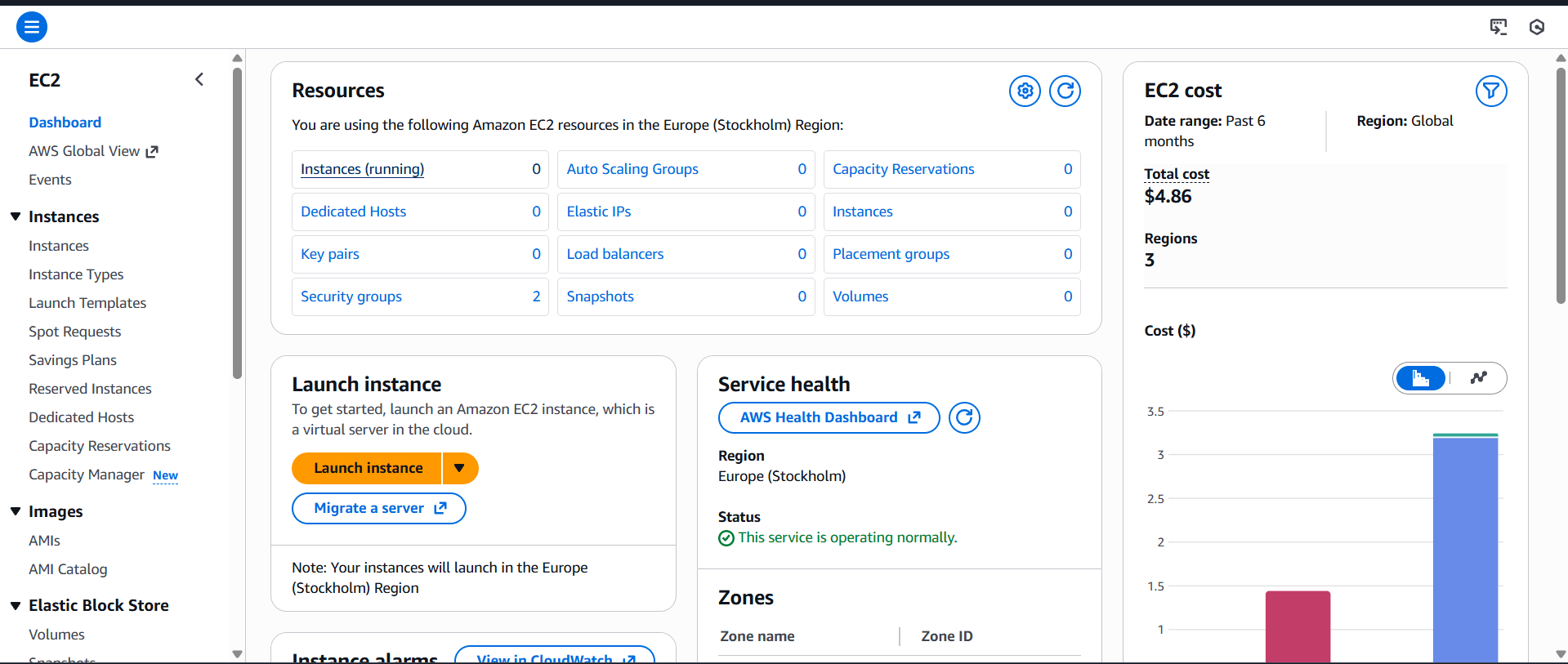Viewport: 1568px width, 664px height.
Task: Open AMI Catalog in sidebar
Action: [68, 569]
